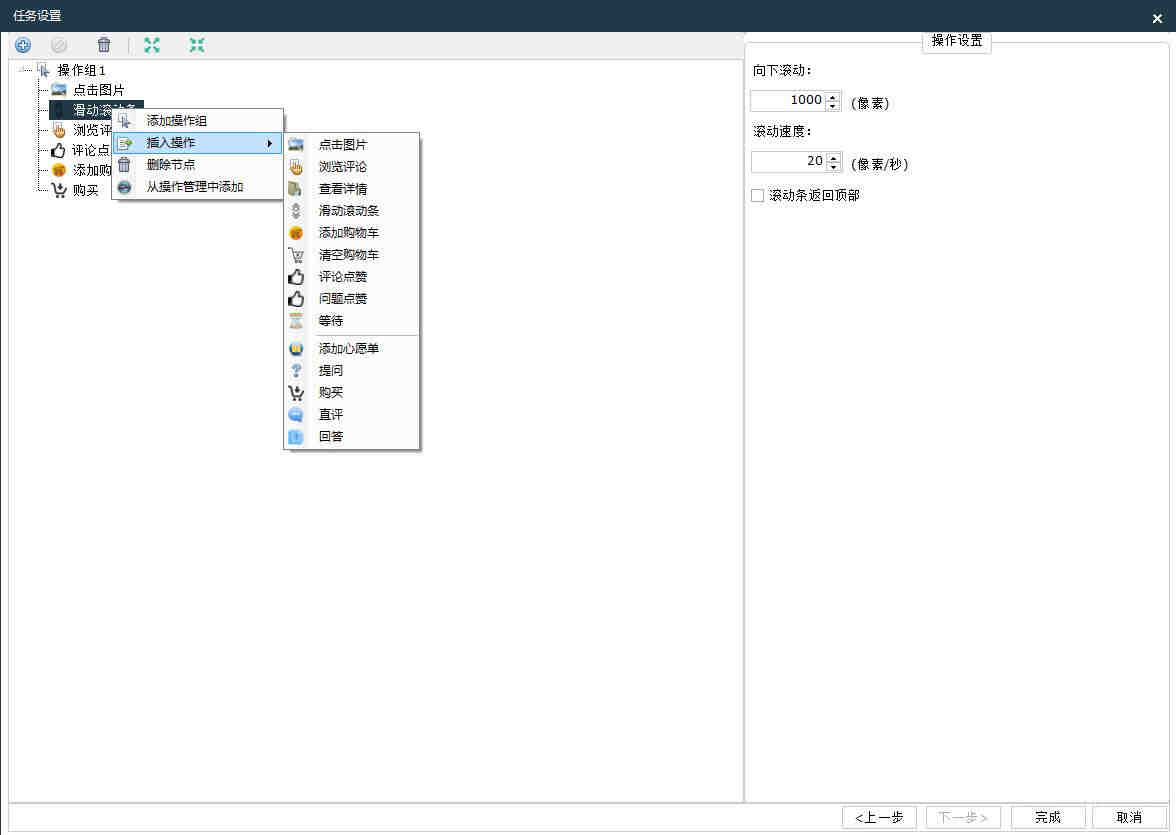
Task: Click the 取消 button
Action: pos(1129,817)
